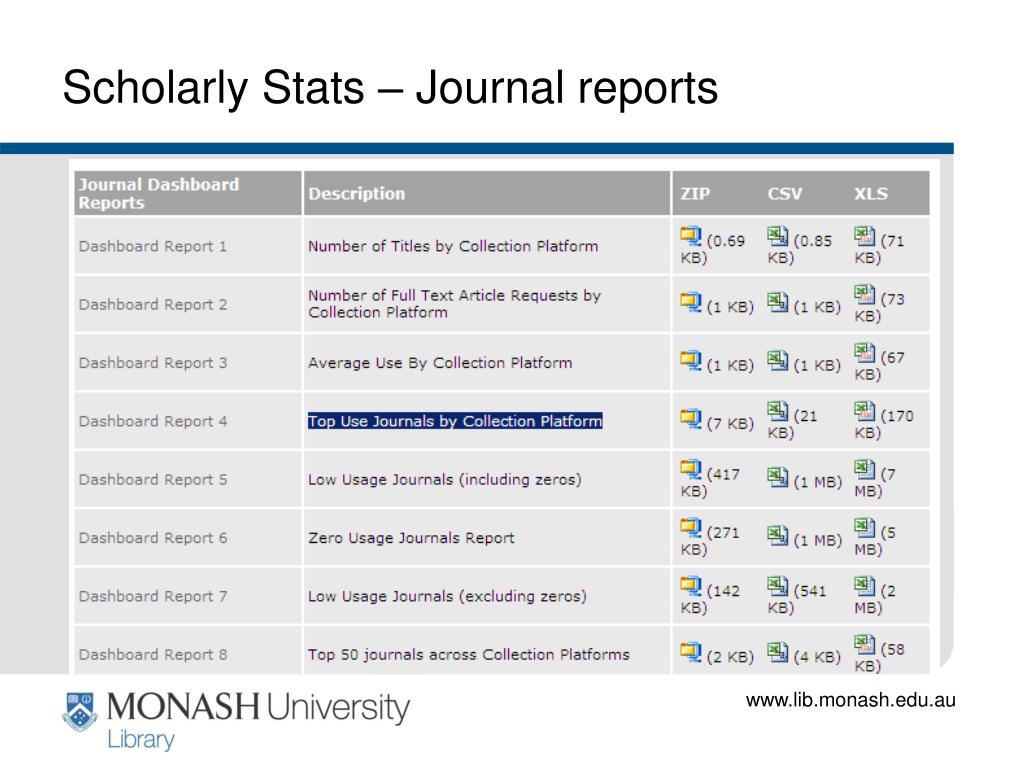Open the Dashboard Report 2 link

point(153,304)
